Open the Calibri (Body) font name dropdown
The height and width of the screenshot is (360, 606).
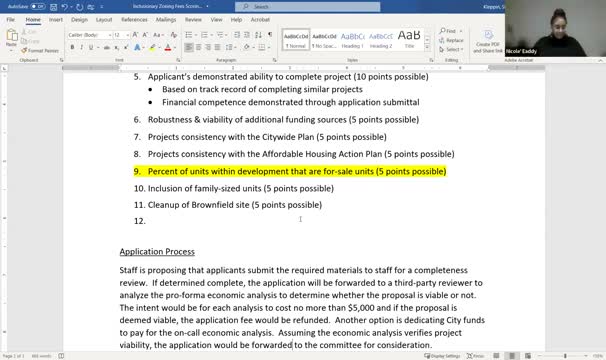click(110, 35)
